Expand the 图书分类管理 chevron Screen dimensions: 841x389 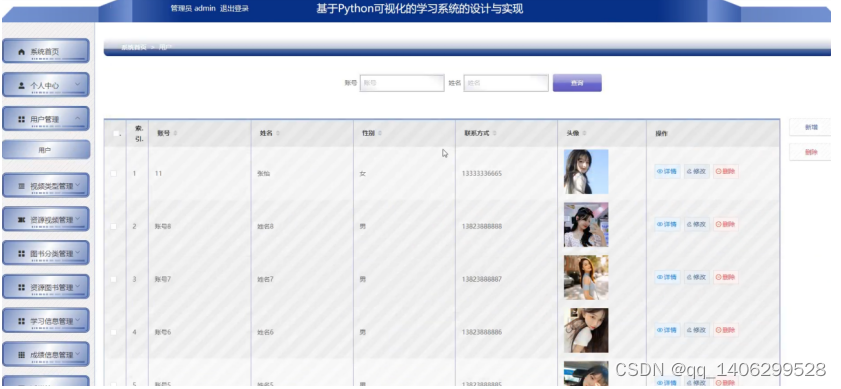(x=78, y=252)
